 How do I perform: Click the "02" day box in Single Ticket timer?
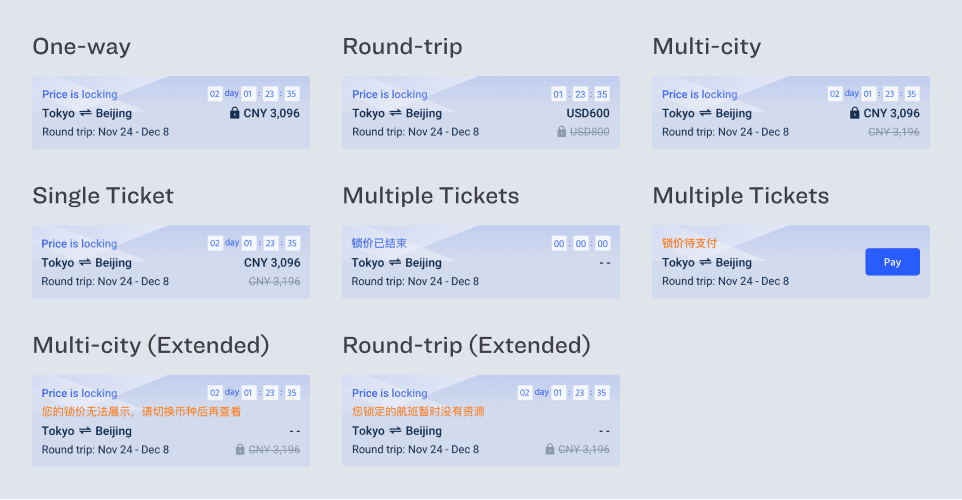pyautogui.click(x=215, y=243)
